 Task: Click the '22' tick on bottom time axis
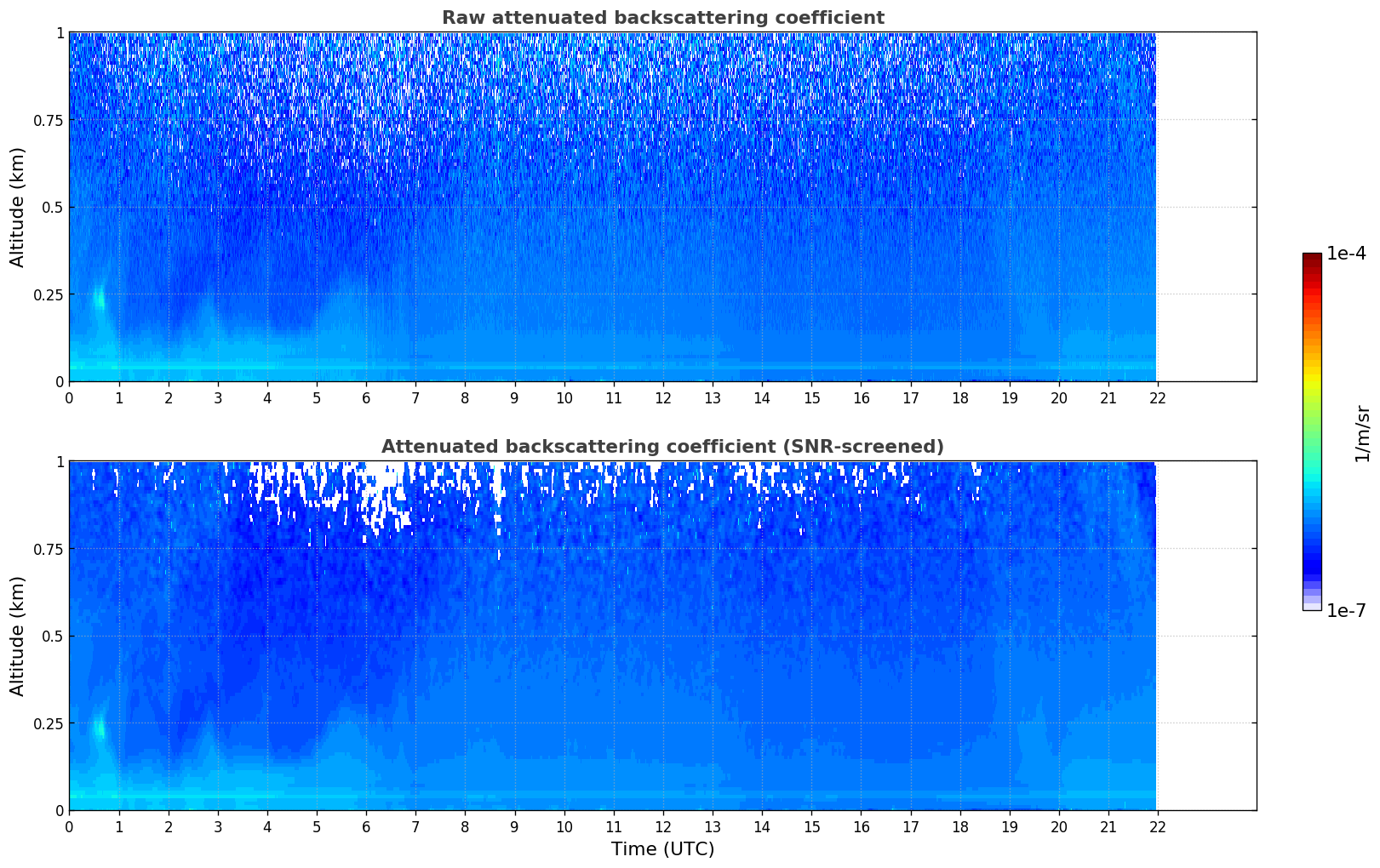coord(1158,826)
